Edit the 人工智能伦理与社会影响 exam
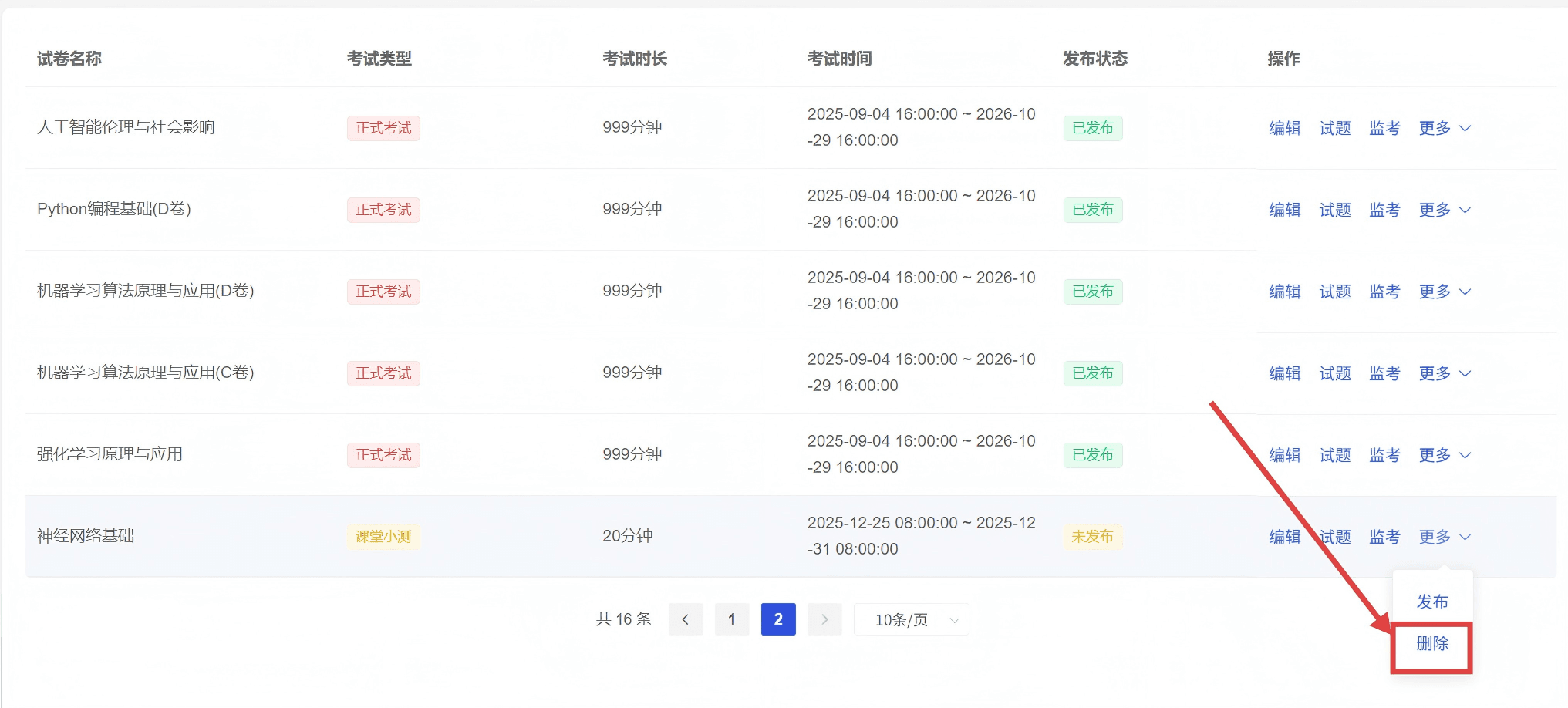This screenshot has height=708, width=1568. coord(1284,128)
